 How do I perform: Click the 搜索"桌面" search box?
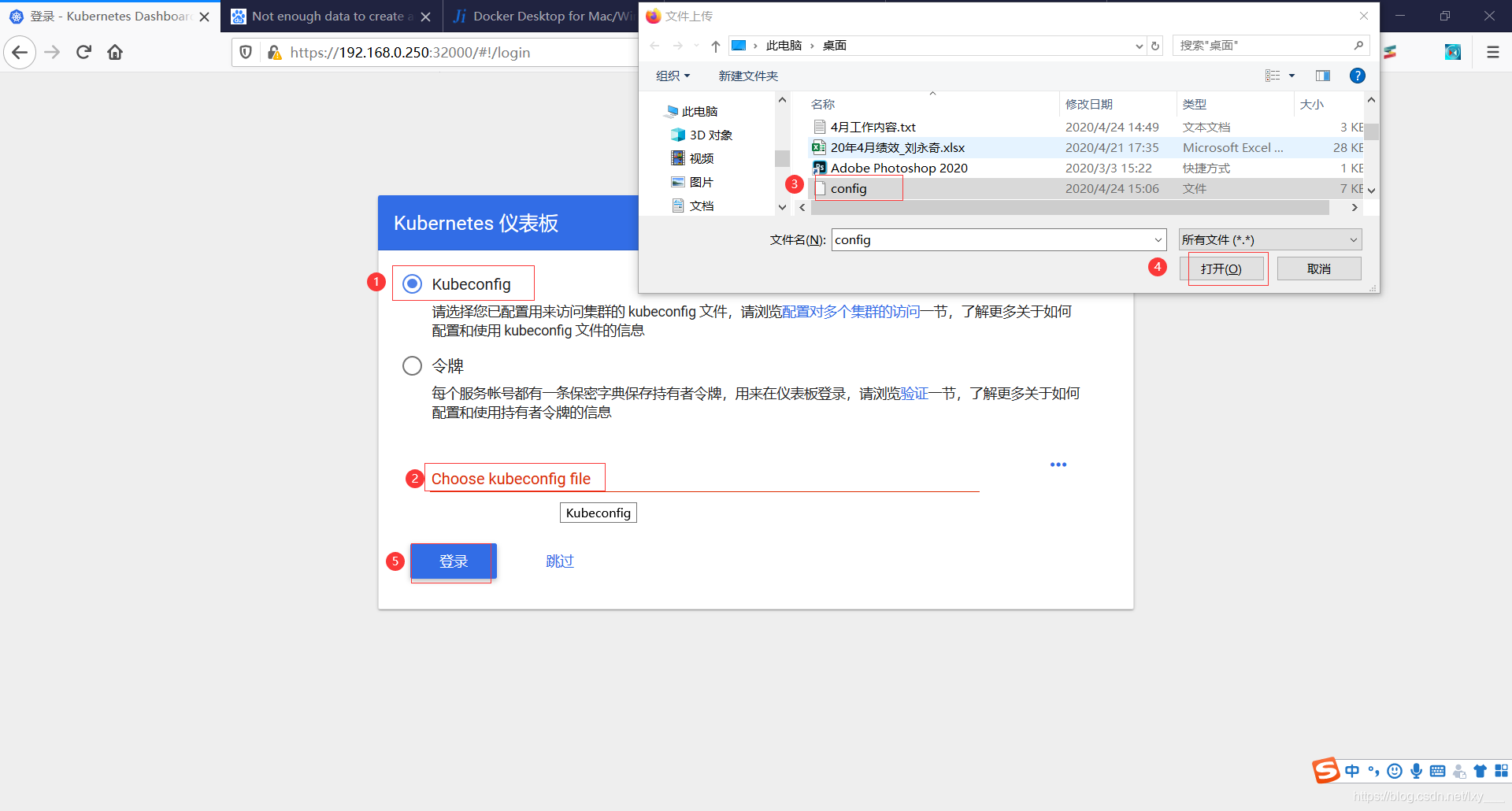[1271, 46]
